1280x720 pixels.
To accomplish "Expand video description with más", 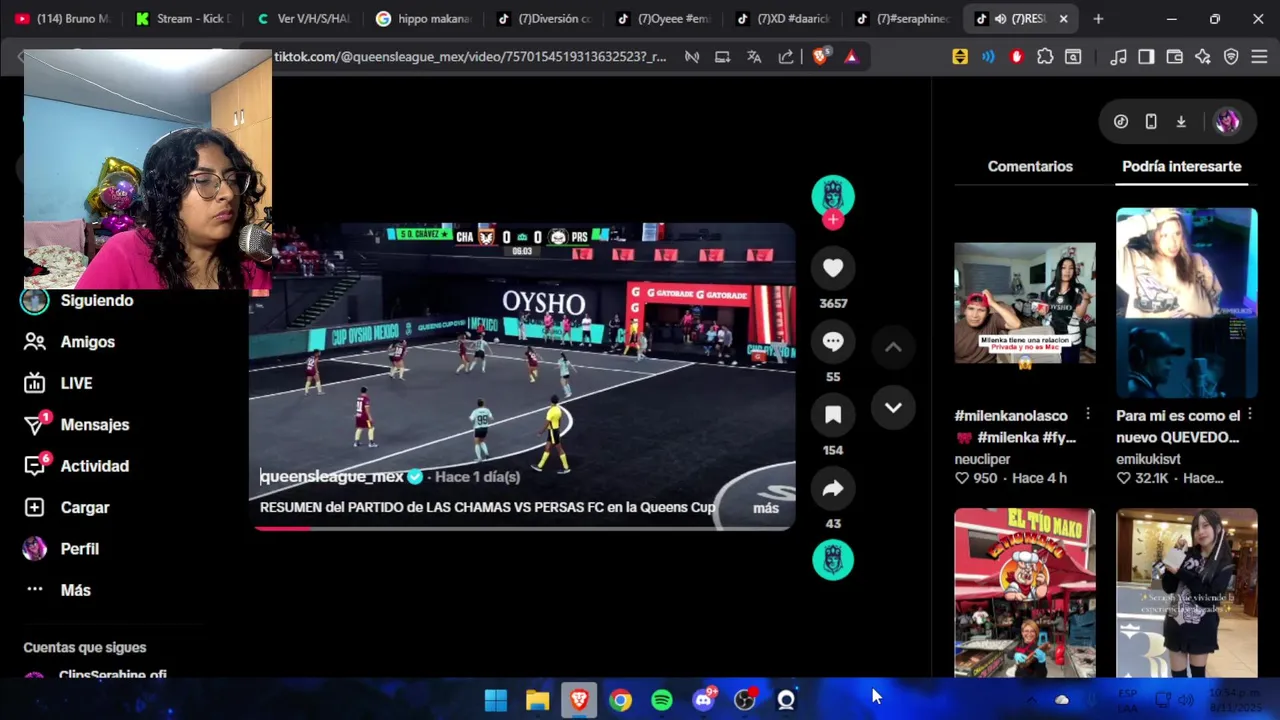I will click(x=766, y=508).
